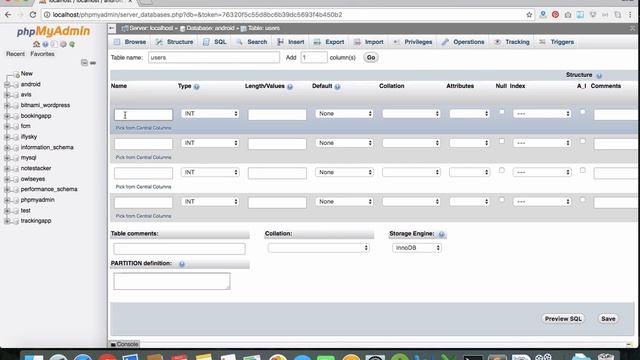The image size is (640, 360).
Task: Click the reload navigation green icon
Action: click(x=72, y=44)
